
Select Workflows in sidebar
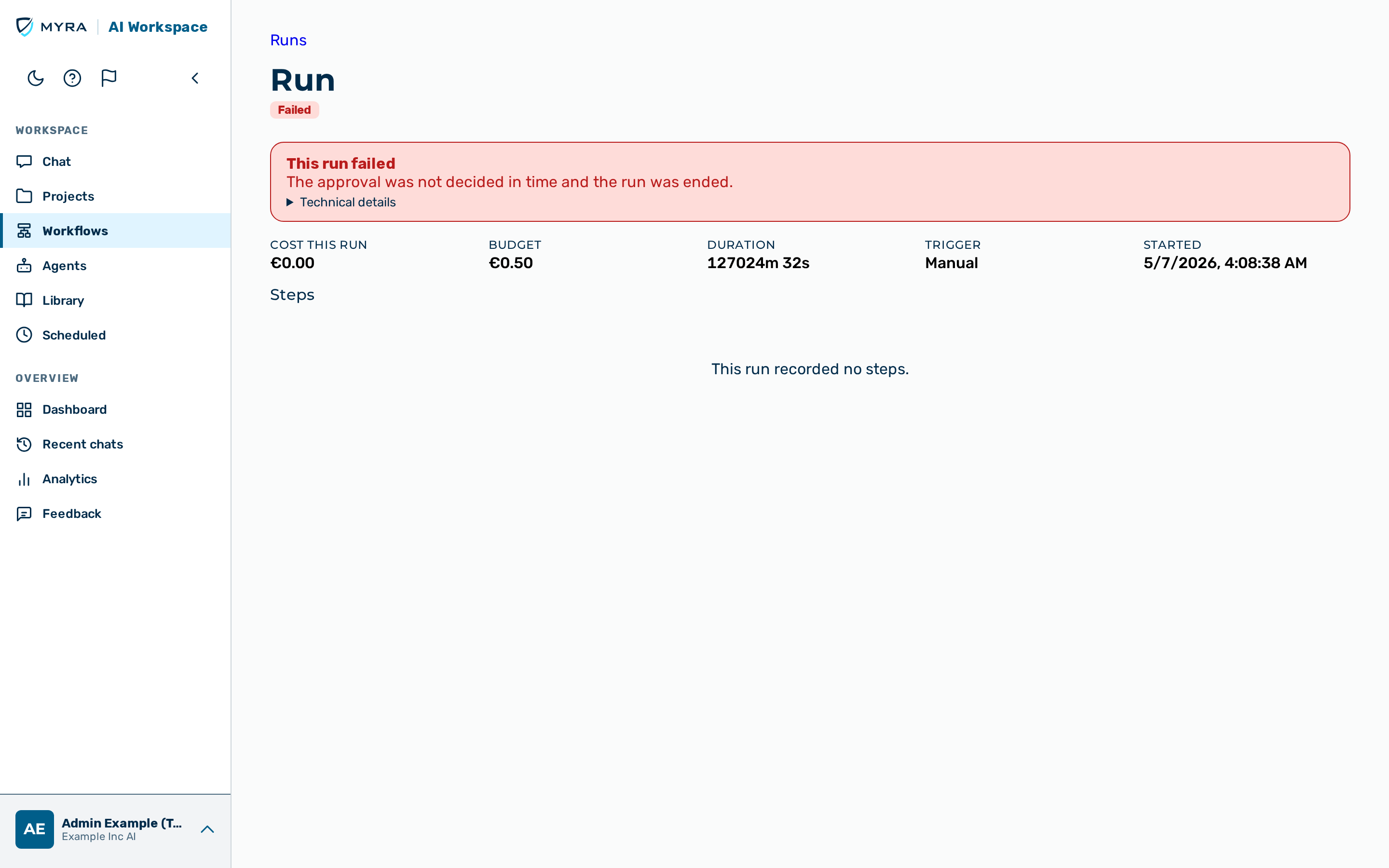coord(116,231)
